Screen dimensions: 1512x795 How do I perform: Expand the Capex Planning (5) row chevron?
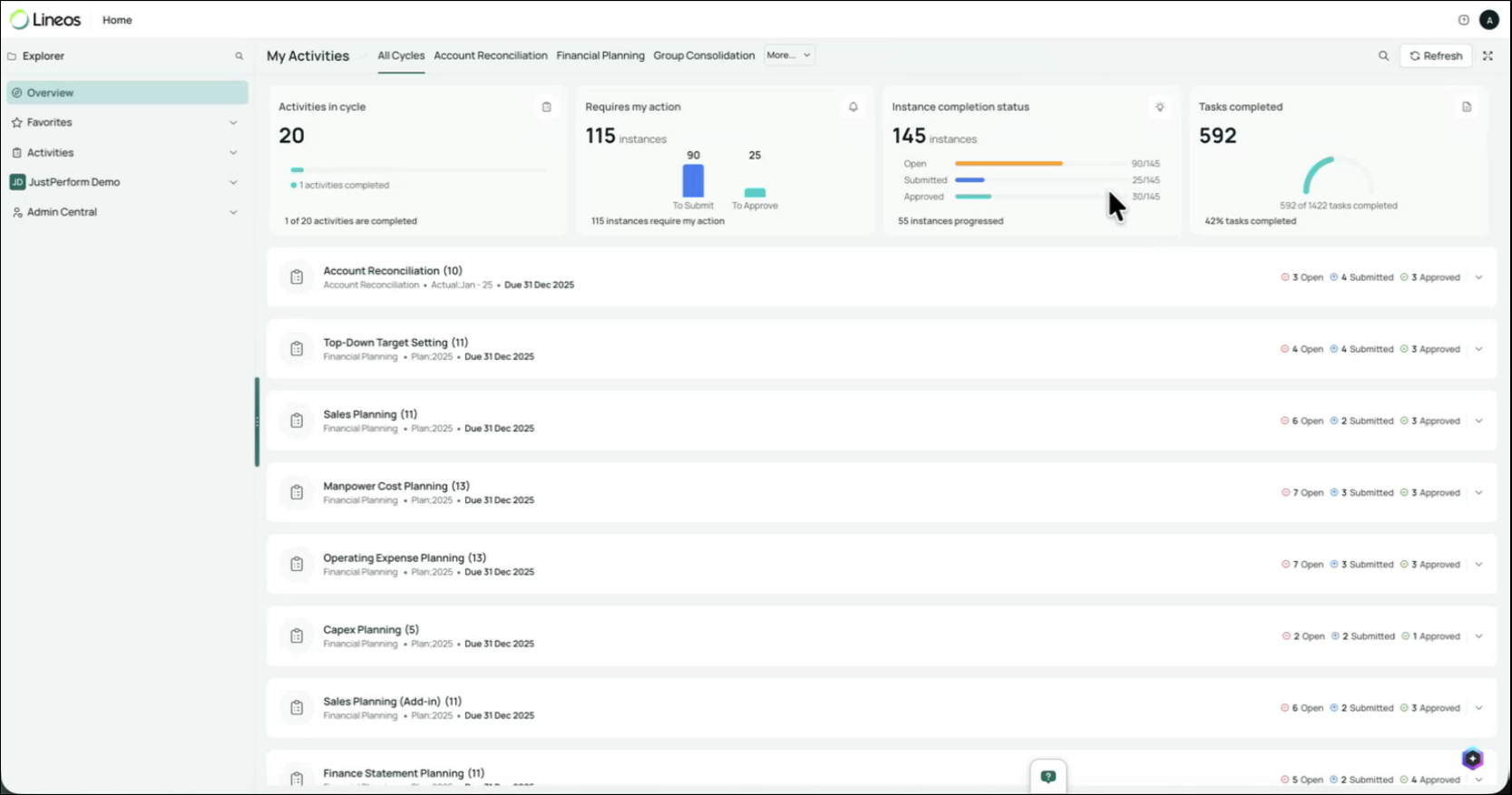[1478, 636]
